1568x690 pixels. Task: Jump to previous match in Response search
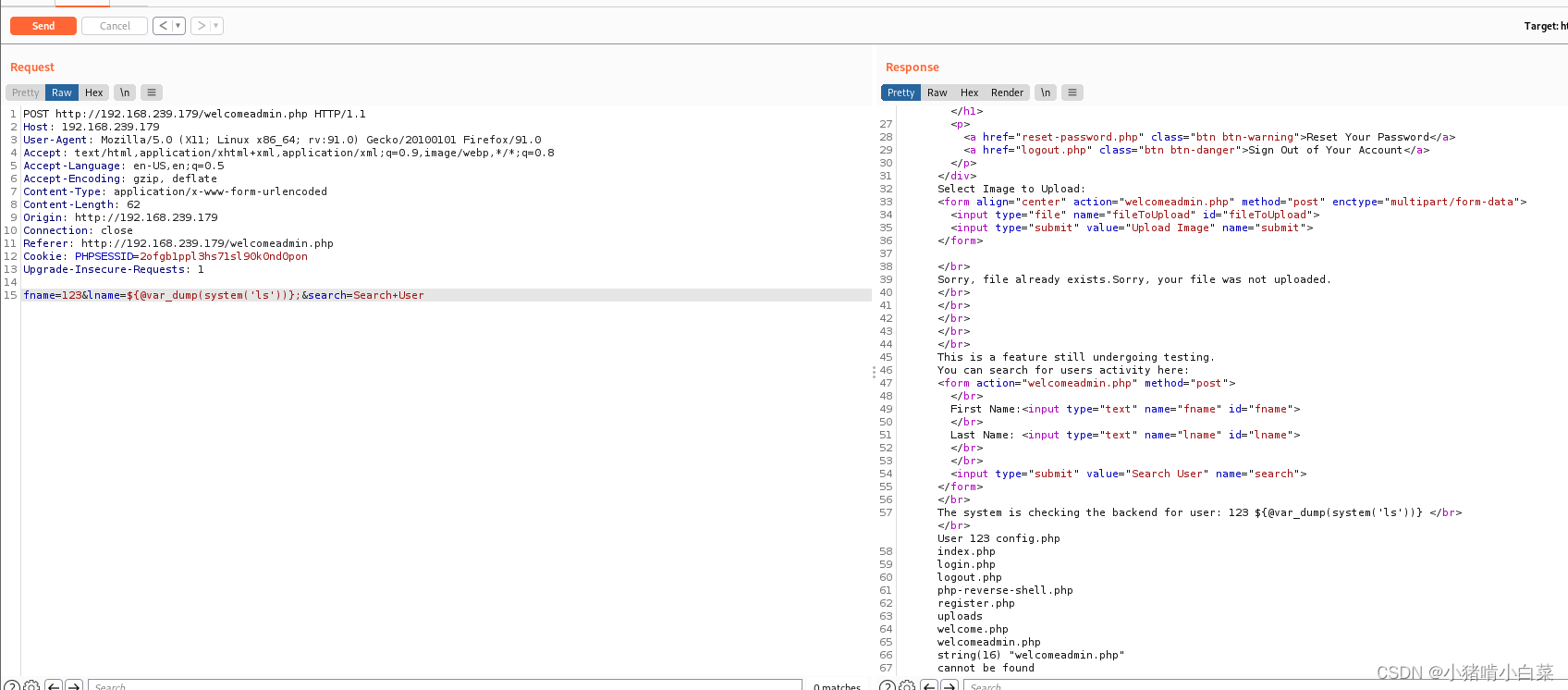coord(929,686)
